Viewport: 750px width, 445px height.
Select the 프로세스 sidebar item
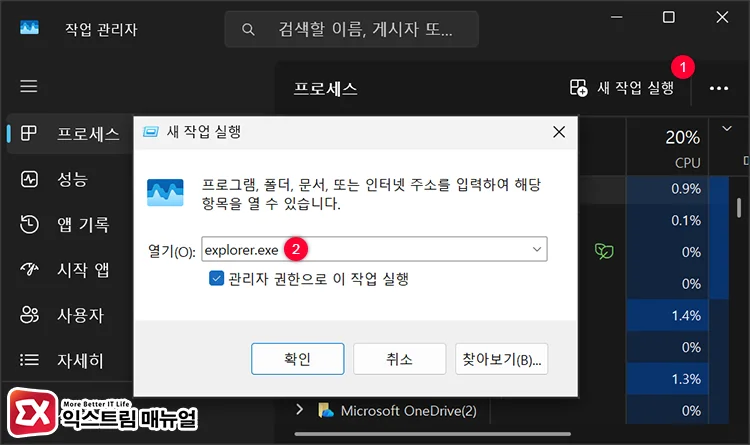70,134
